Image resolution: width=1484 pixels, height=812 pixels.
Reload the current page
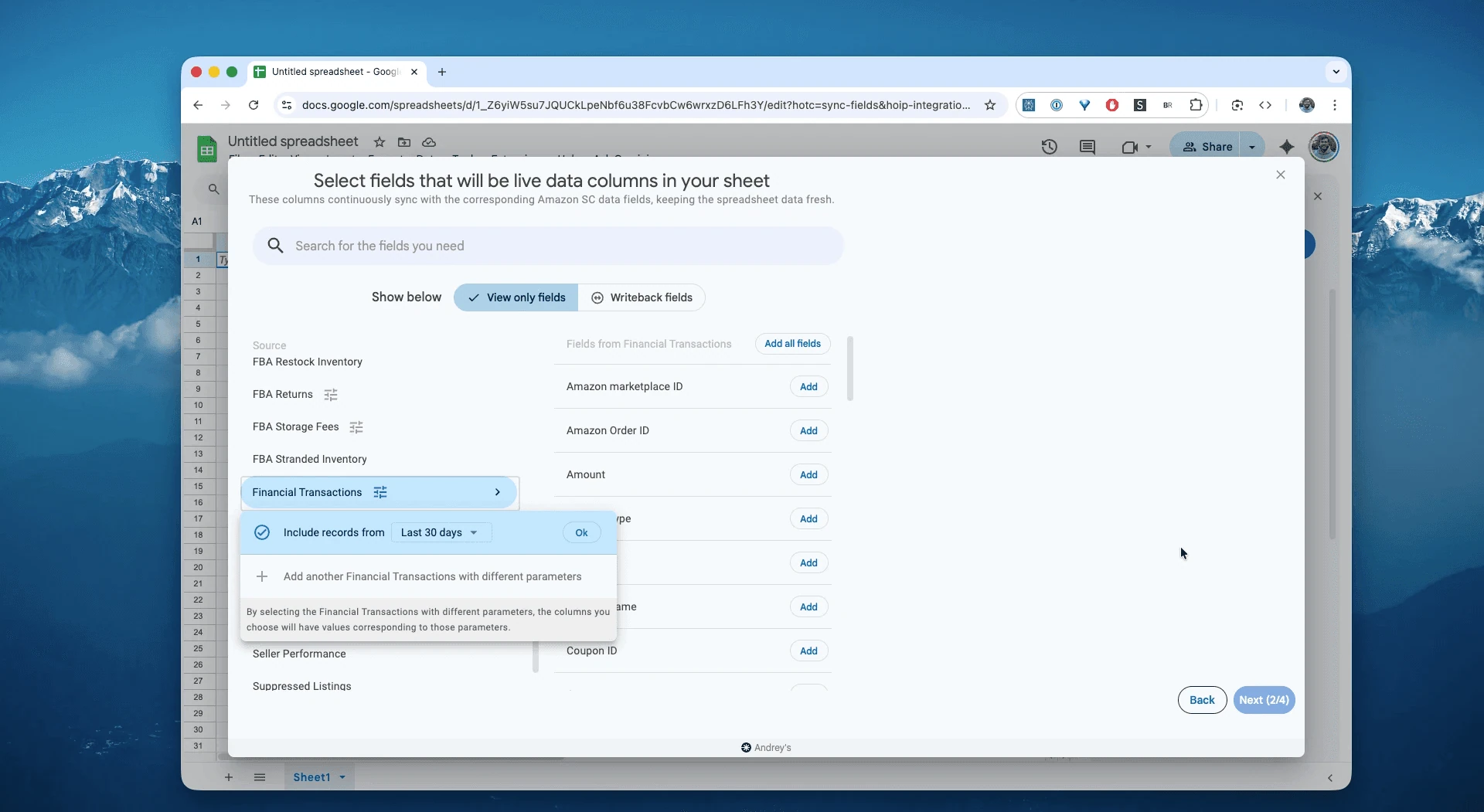point(254,105)
